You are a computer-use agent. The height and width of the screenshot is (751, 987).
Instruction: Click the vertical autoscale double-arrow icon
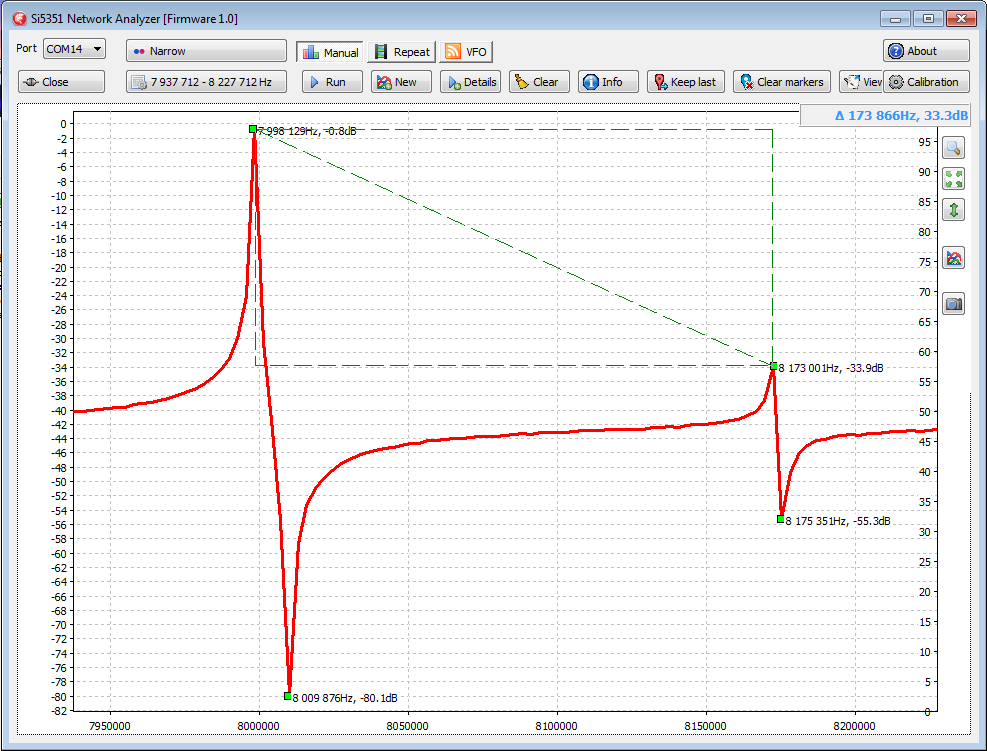click(x=953, y=210)
